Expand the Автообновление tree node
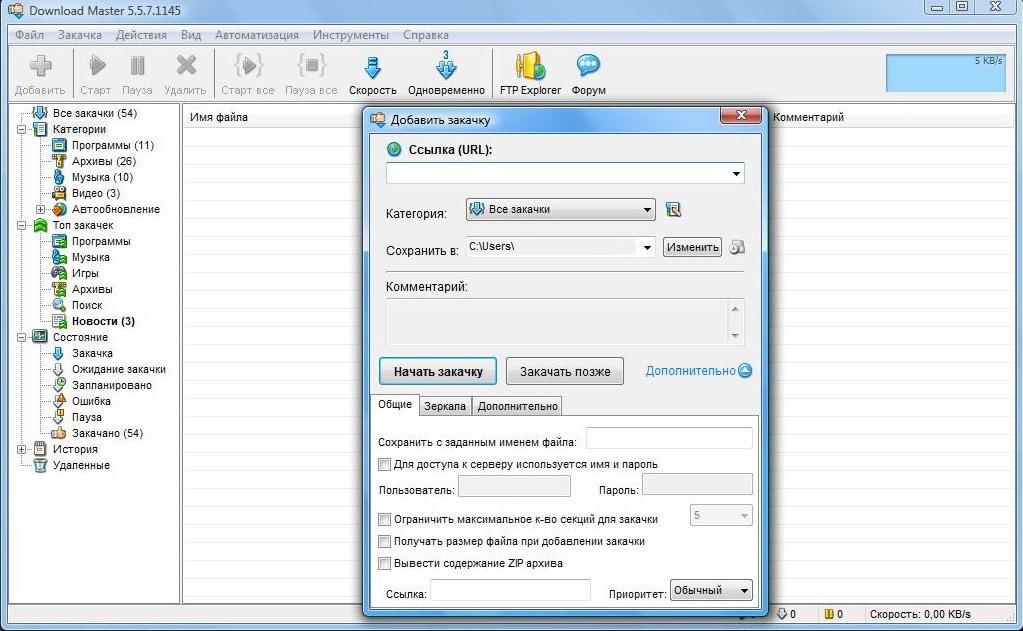This screenshot has height=631, width=1023. [x=40, y=209]
